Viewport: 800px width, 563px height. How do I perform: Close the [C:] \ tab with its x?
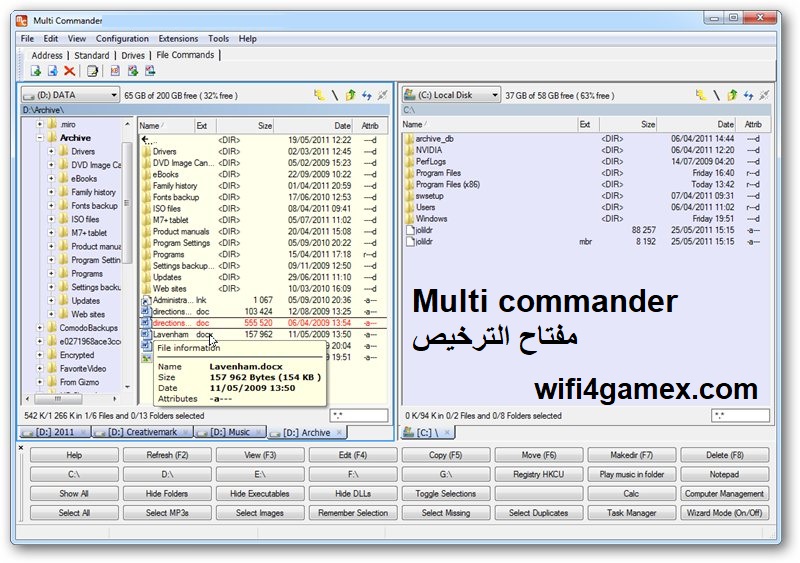tap(447, 432)
